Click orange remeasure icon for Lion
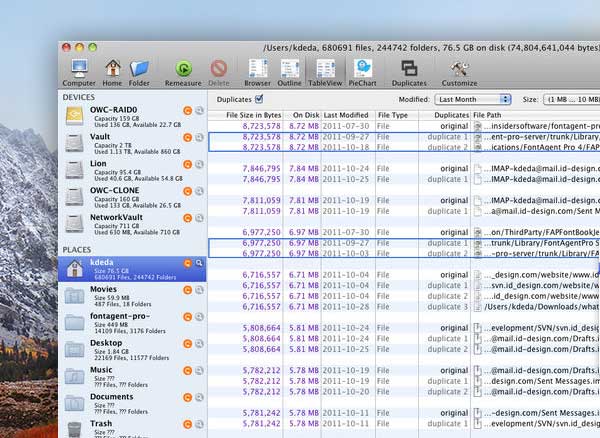 188,164
